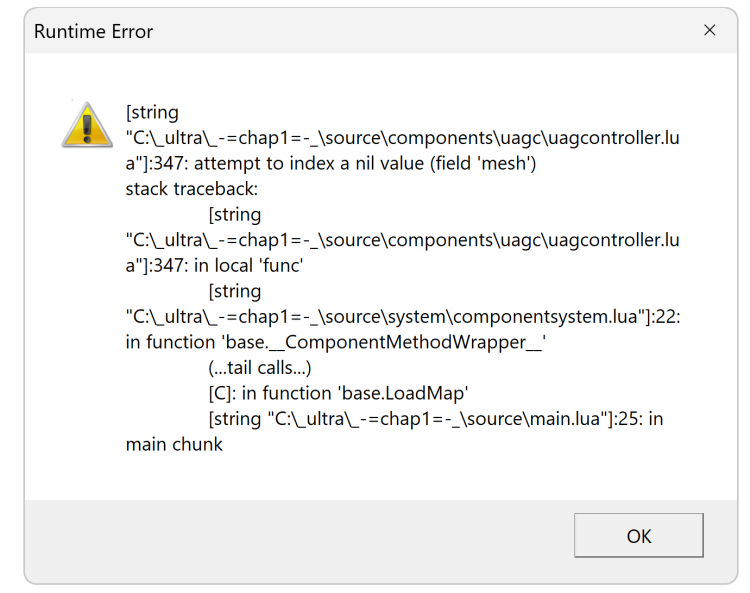Click "[string" directly above the componentsystem path

coord(234,291)
